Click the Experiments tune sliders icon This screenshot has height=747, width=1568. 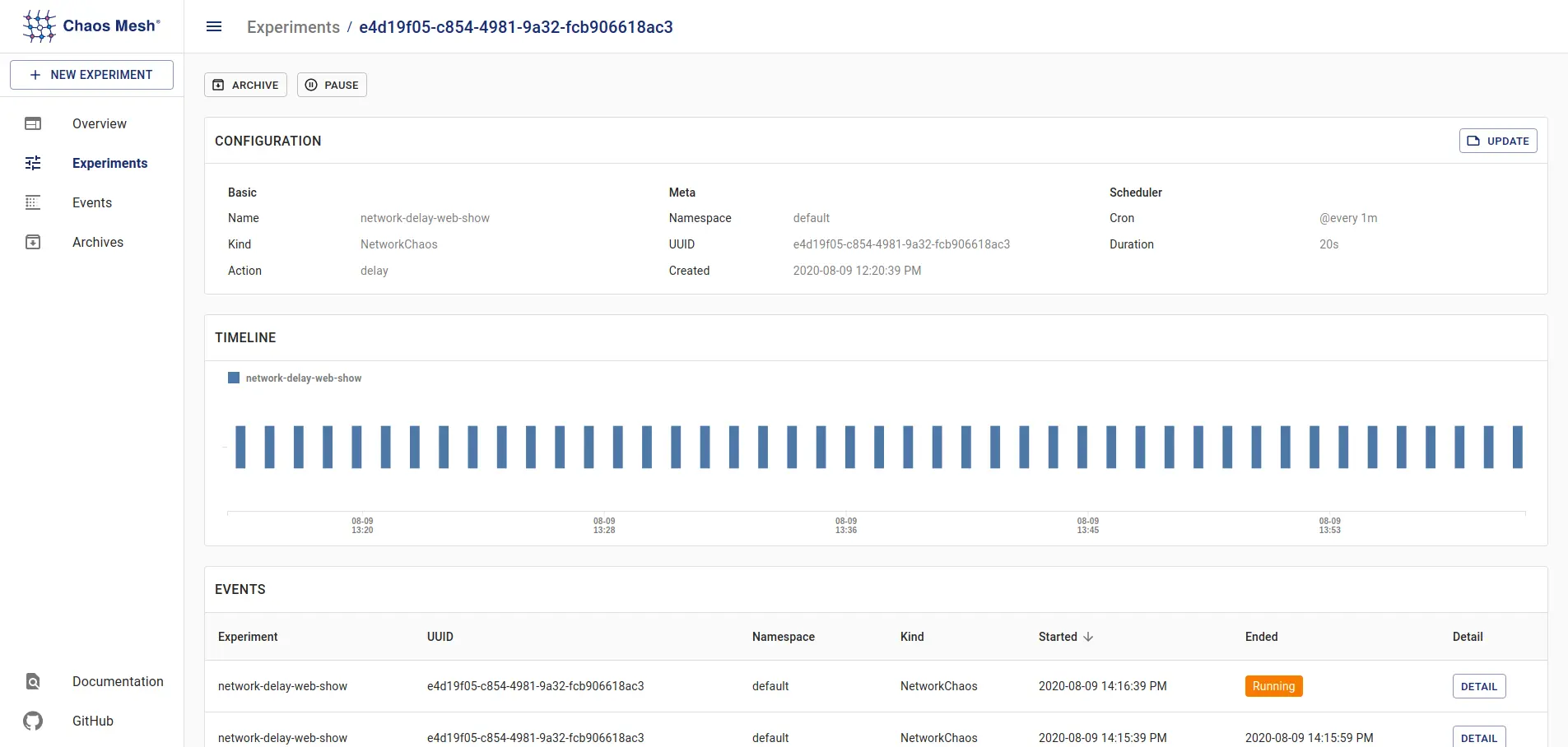pyautogui.click(x=33, y=163)
